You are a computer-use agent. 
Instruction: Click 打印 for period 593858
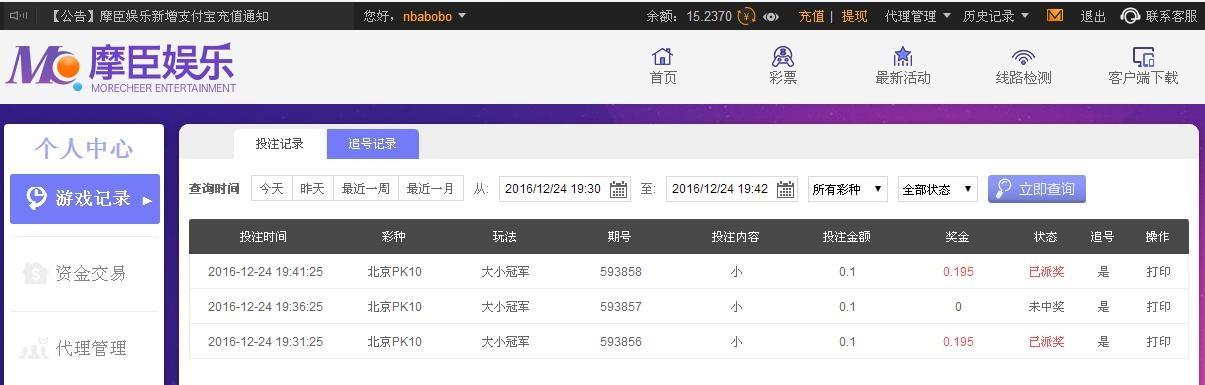click(x=1158, y=272)
